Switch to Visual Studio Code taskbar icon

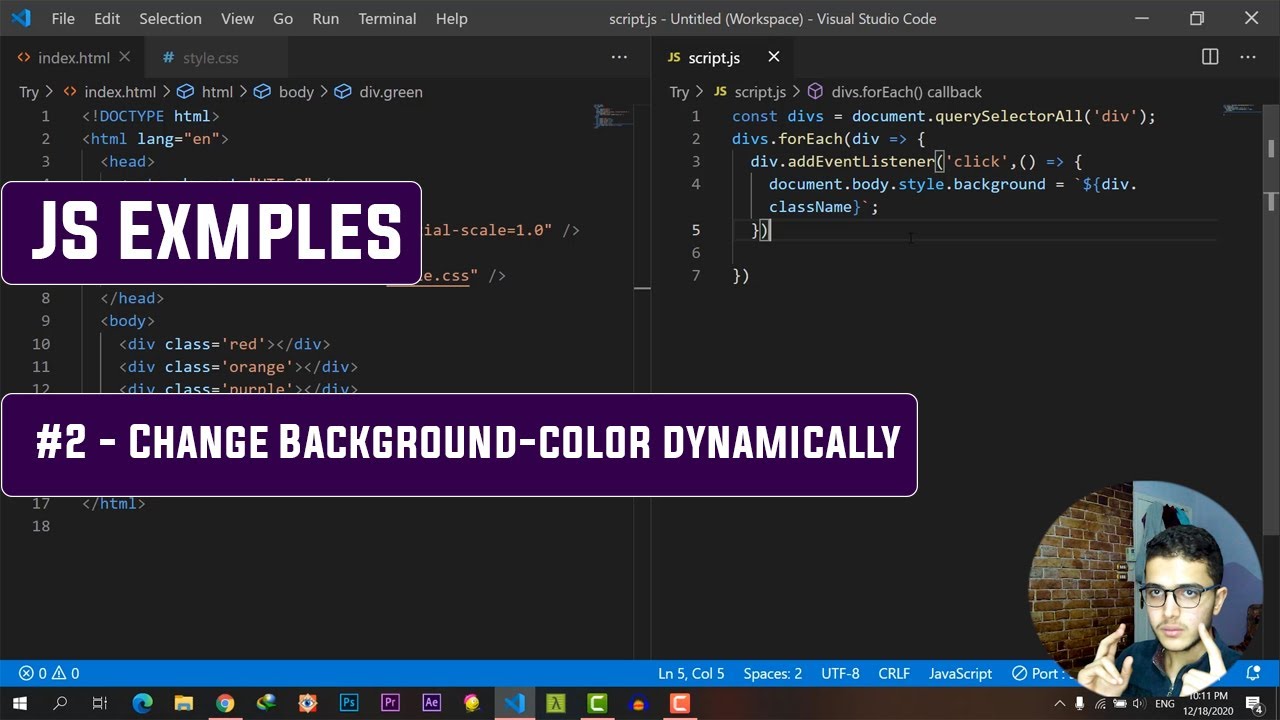coord(514,703)
